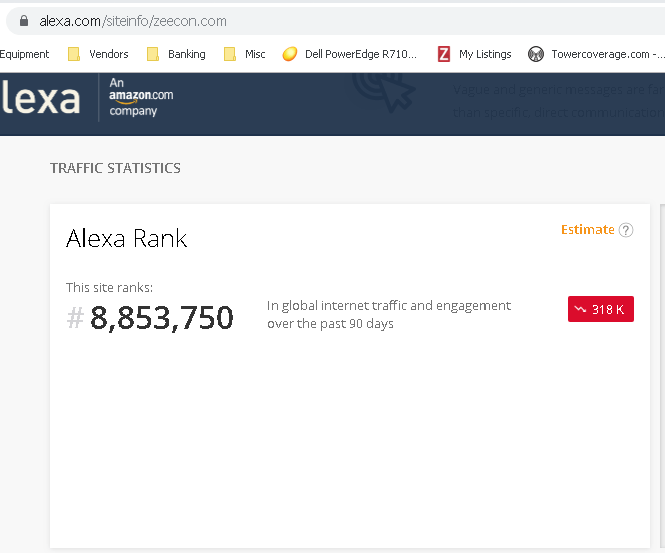Open the Equipment bookmark folder
The width and height of the screenshot is (665, 553).
(x=24, y=54)
